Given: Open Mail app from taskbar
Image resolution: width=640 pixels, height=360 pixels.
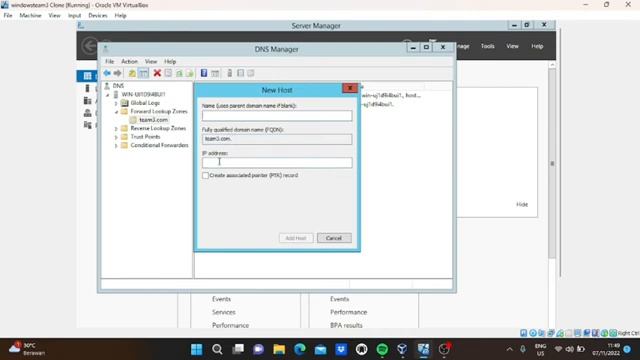Looking at the screenshot, I should click(320, 349).
